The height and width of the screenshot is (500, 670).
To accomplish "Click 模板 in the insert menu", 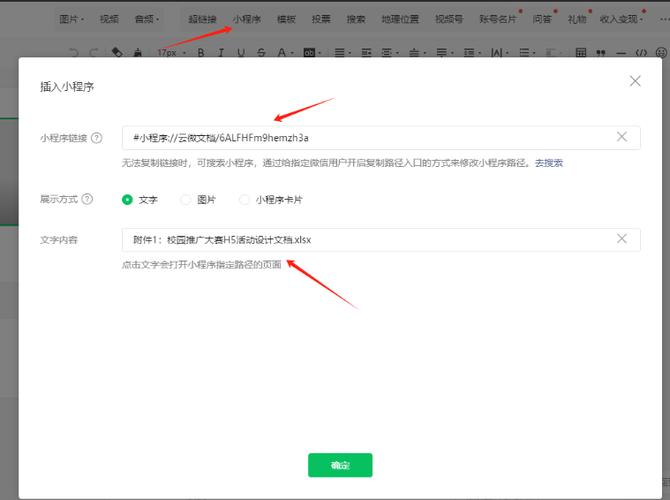I will point(286,19).
